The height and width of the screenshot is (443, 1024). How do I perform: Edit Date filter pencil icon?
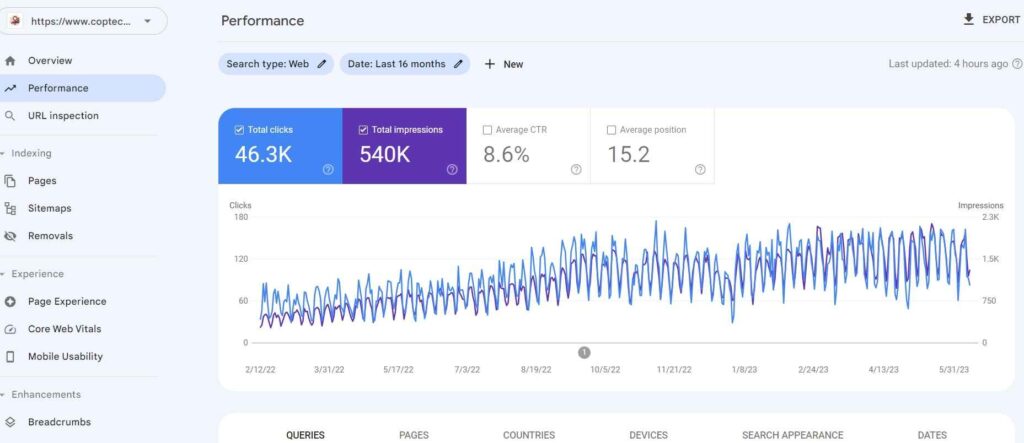[x=458, y=64]
